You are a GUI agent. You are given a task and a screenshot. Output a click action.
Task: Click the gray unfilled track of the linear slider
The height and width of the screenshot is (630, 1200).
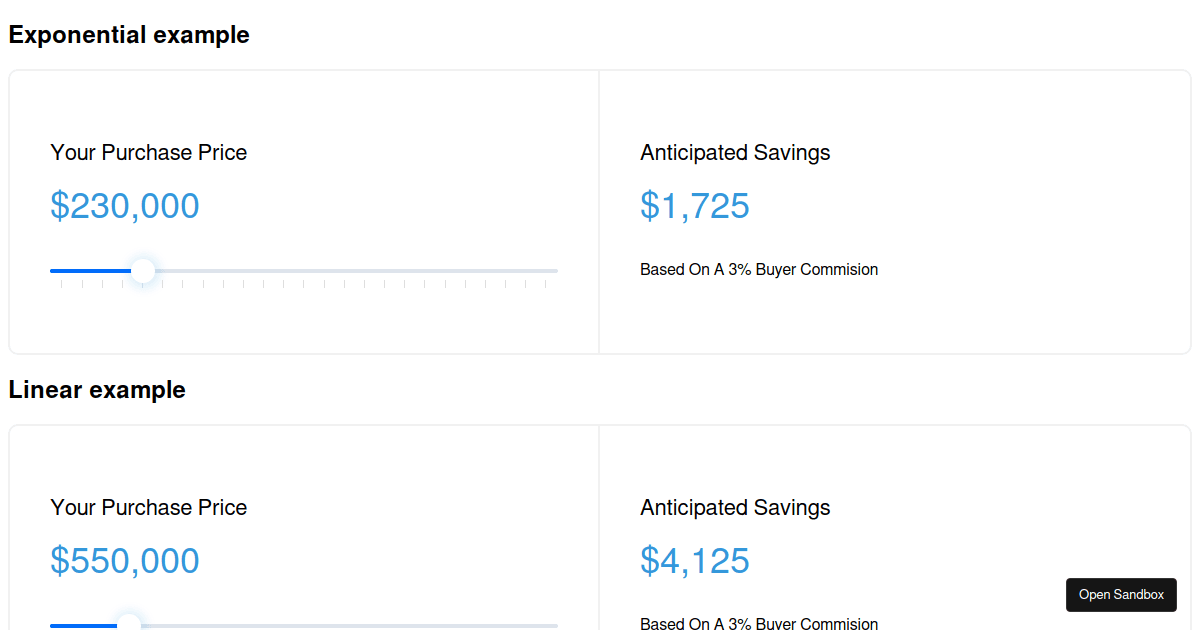click(350, 624)
